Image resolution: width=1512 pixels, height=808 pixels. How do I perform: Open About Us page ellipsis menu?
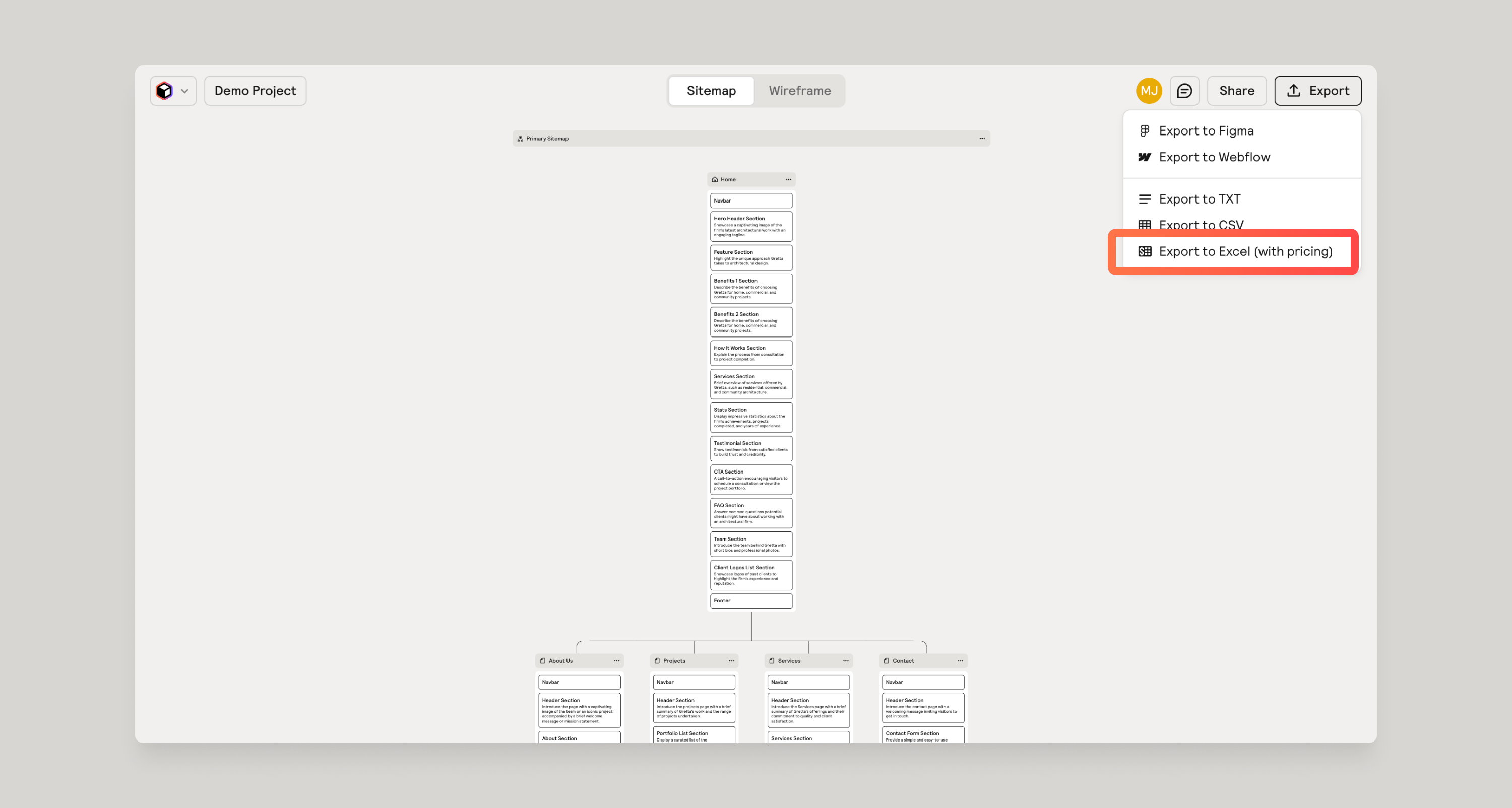pos(616,661)
